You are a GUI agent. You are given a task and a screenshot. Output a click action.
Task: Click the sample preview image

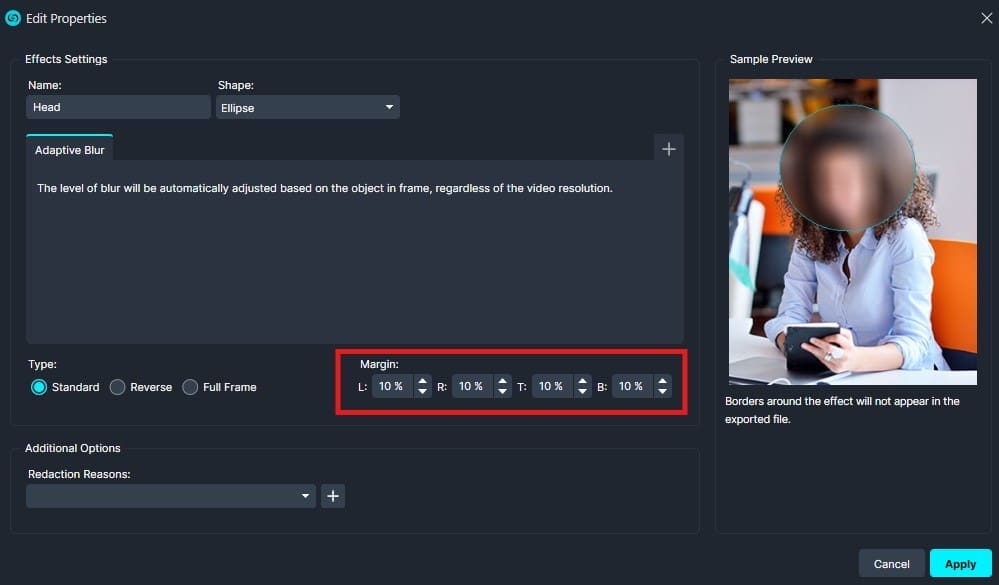[852, 232]
